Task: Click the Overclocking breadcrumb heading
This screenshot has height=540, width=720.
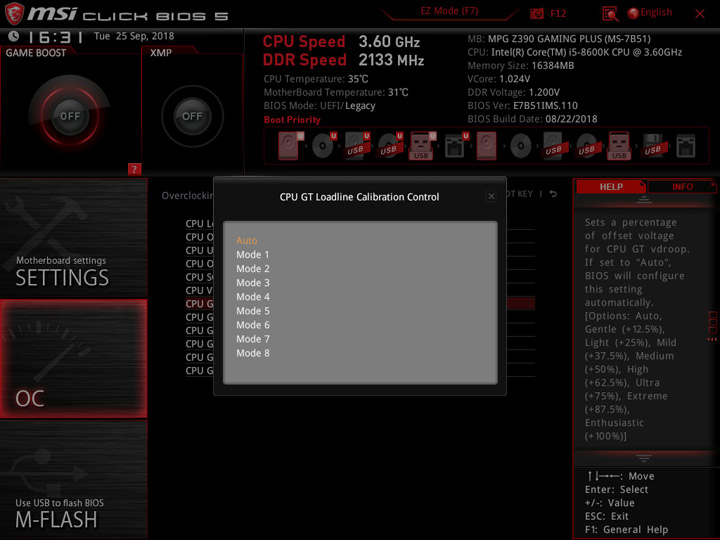Action: click(x=187, y=196)
